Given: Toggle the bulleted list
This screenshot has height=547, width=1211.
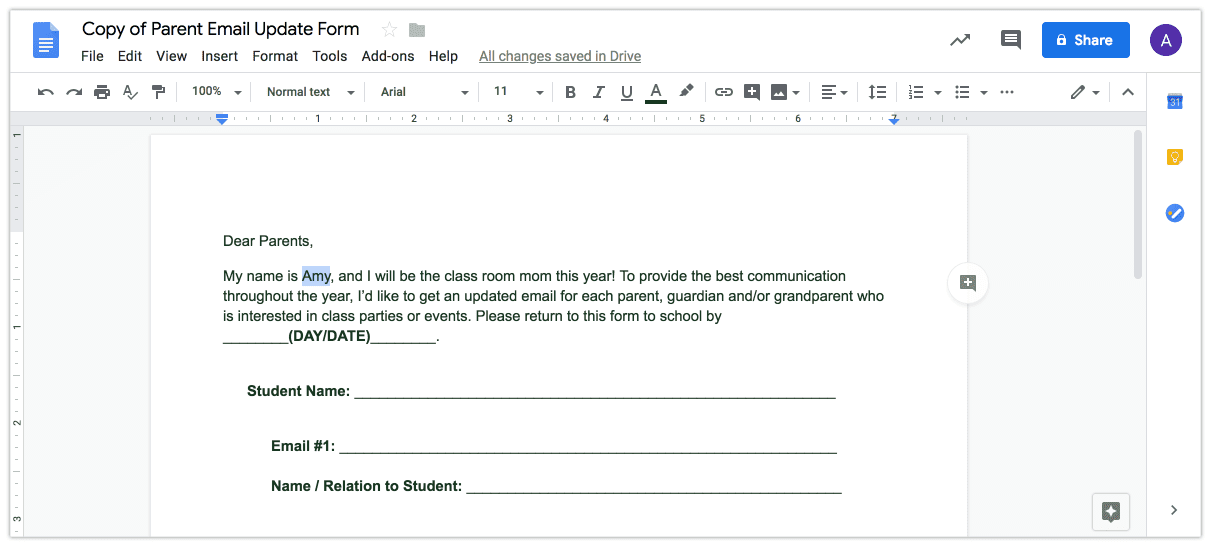Looking at the screenshot, I should (962, 92).
